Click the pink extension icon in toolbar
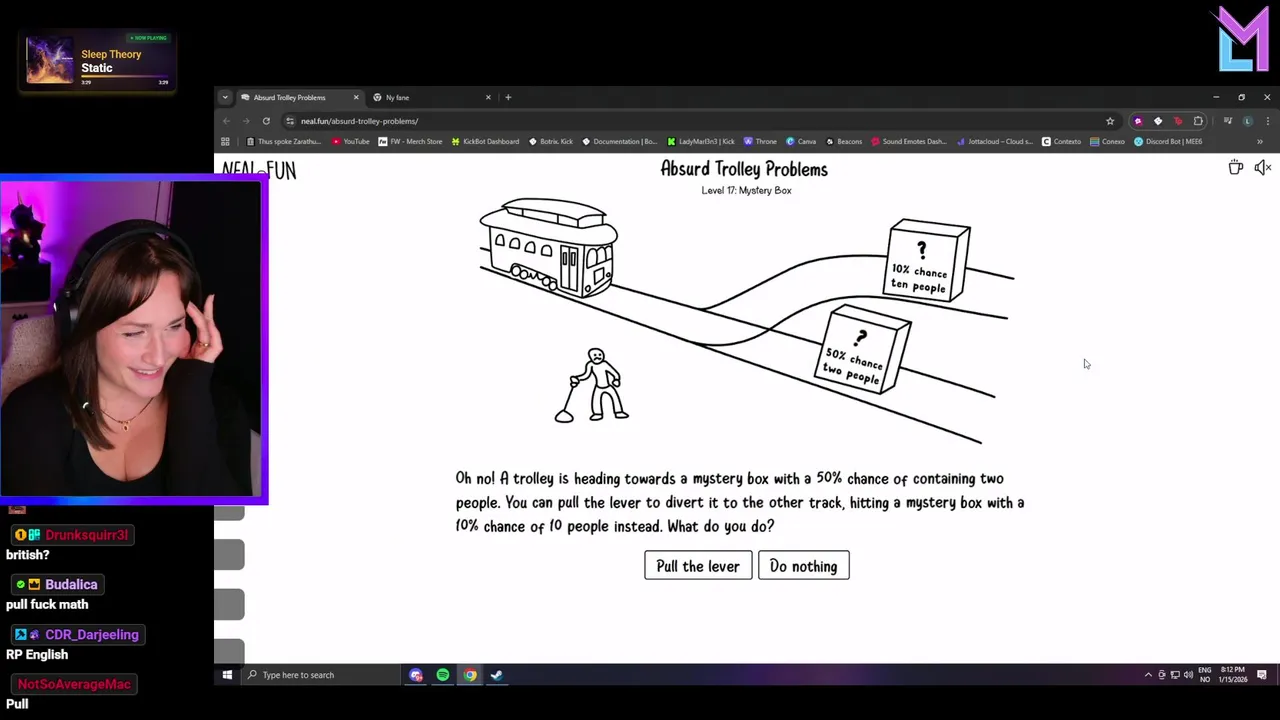 click(1138, 121)
